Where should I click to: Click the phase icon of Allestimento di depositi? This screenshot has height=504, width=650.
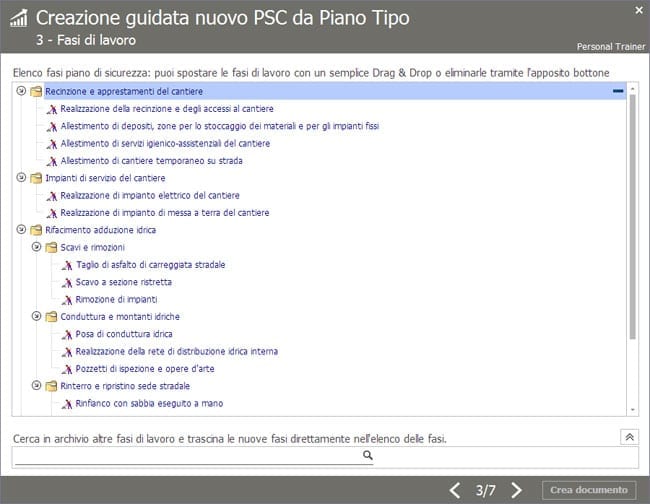tap(52, 127)
